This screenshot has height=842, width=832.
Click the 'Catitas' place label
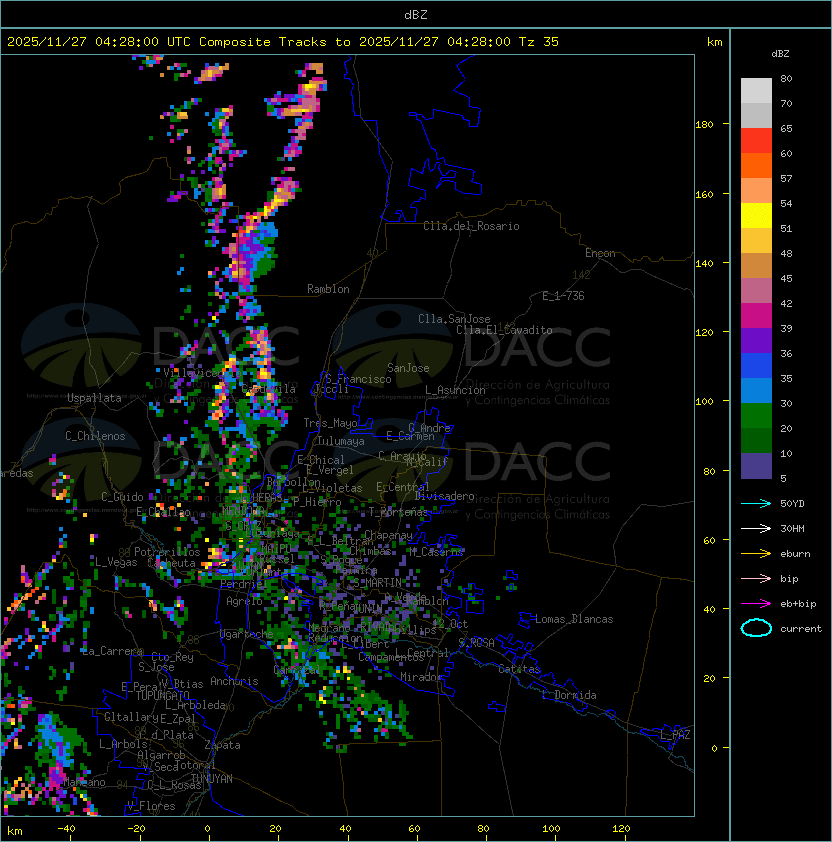pyautogui.click(x=519, y=669)
